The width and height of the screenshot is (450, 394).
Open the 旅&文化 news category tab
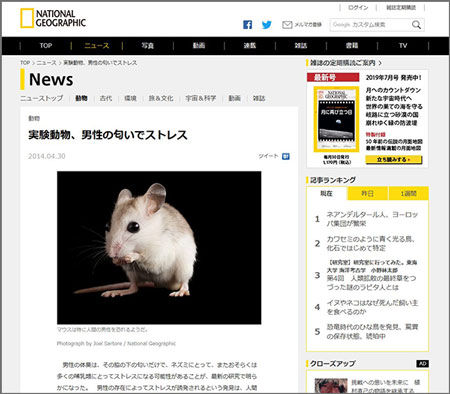pos(161,98)
